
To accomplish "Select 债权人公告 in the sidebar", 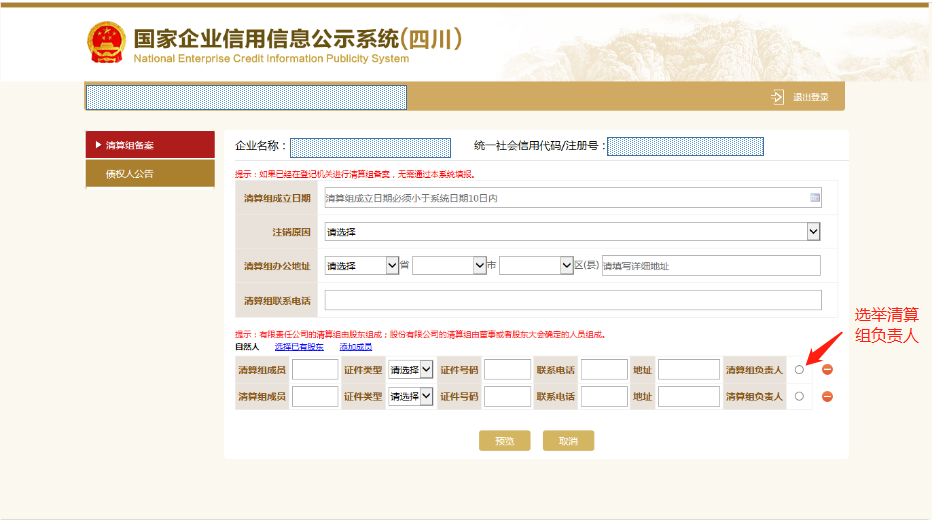I will point(150,173).
